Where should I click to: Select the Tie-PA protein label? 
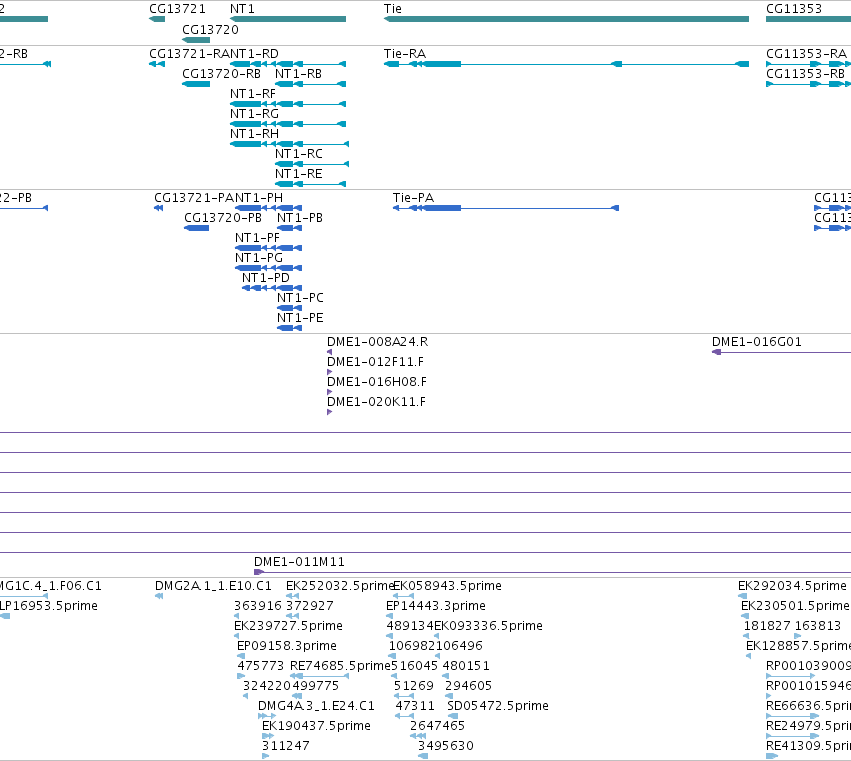point(414,198)
